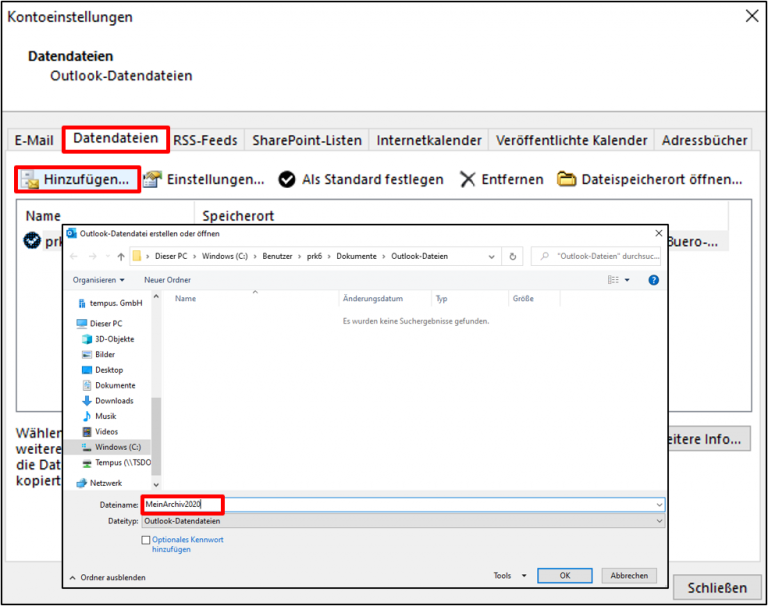Image resolution: width=768 pixels, height=606 pixels.
Task: Go forward in file dialog navigation
Action: [93, 256]
